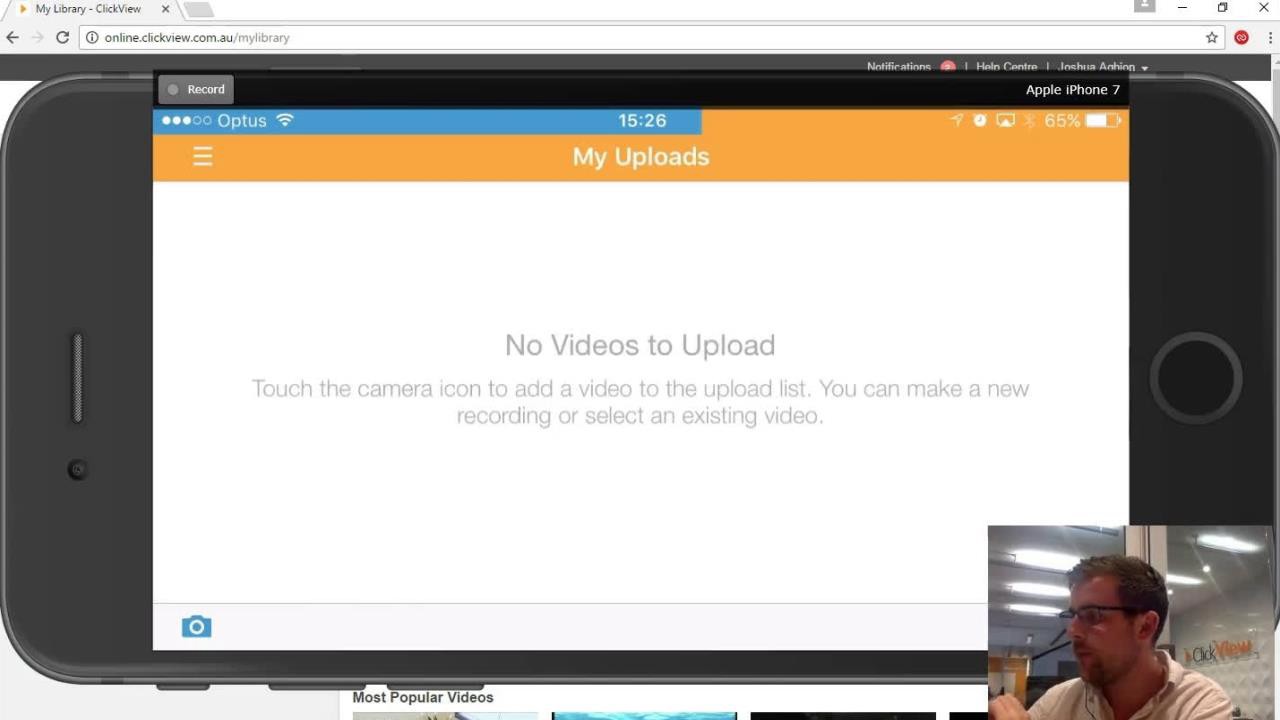This screenshot has width=1280, height=720.
Task: Select the My Library - ClickView tab
Action: coord(88,9)
